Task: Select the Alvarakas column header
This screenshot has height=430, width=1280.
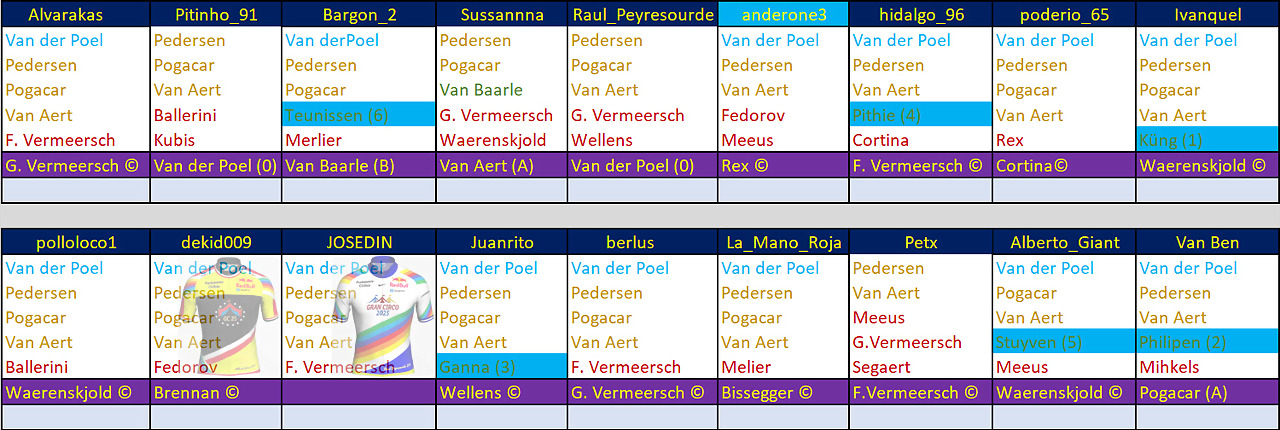Action: pos(76,15)
